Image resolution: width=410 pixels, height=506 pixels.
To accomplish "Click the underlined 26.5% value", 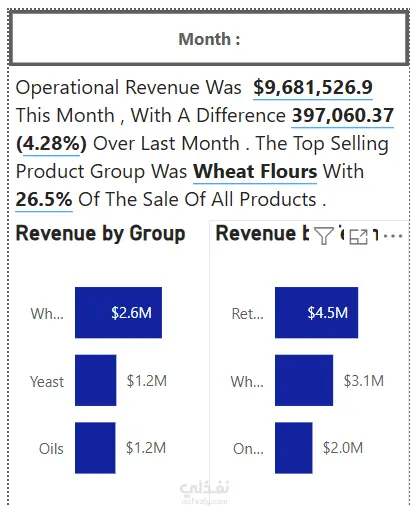I will pyautogui.click(x=44, y=199).
